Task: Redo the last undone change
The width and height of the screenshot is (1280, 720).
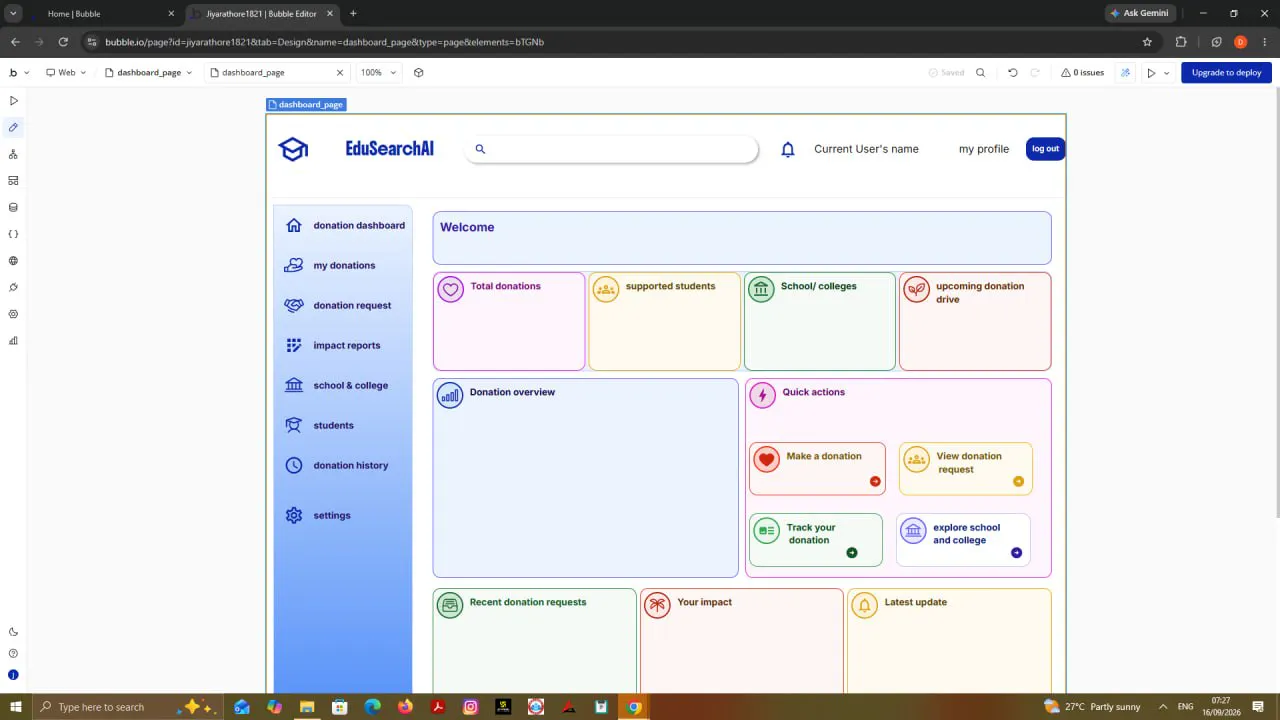Action: click(1035, 73)
